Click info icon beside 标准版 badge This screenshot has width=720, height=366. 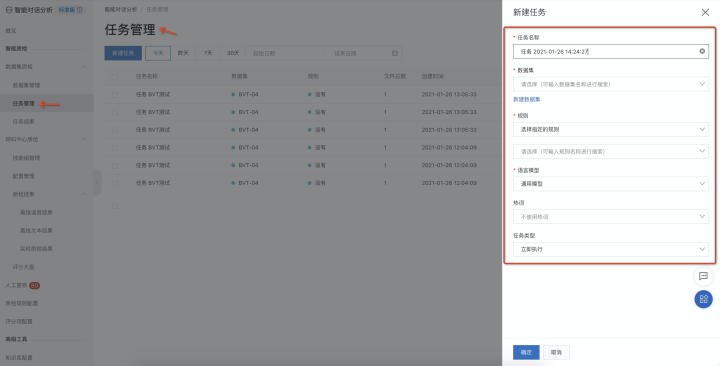point(80,10)
